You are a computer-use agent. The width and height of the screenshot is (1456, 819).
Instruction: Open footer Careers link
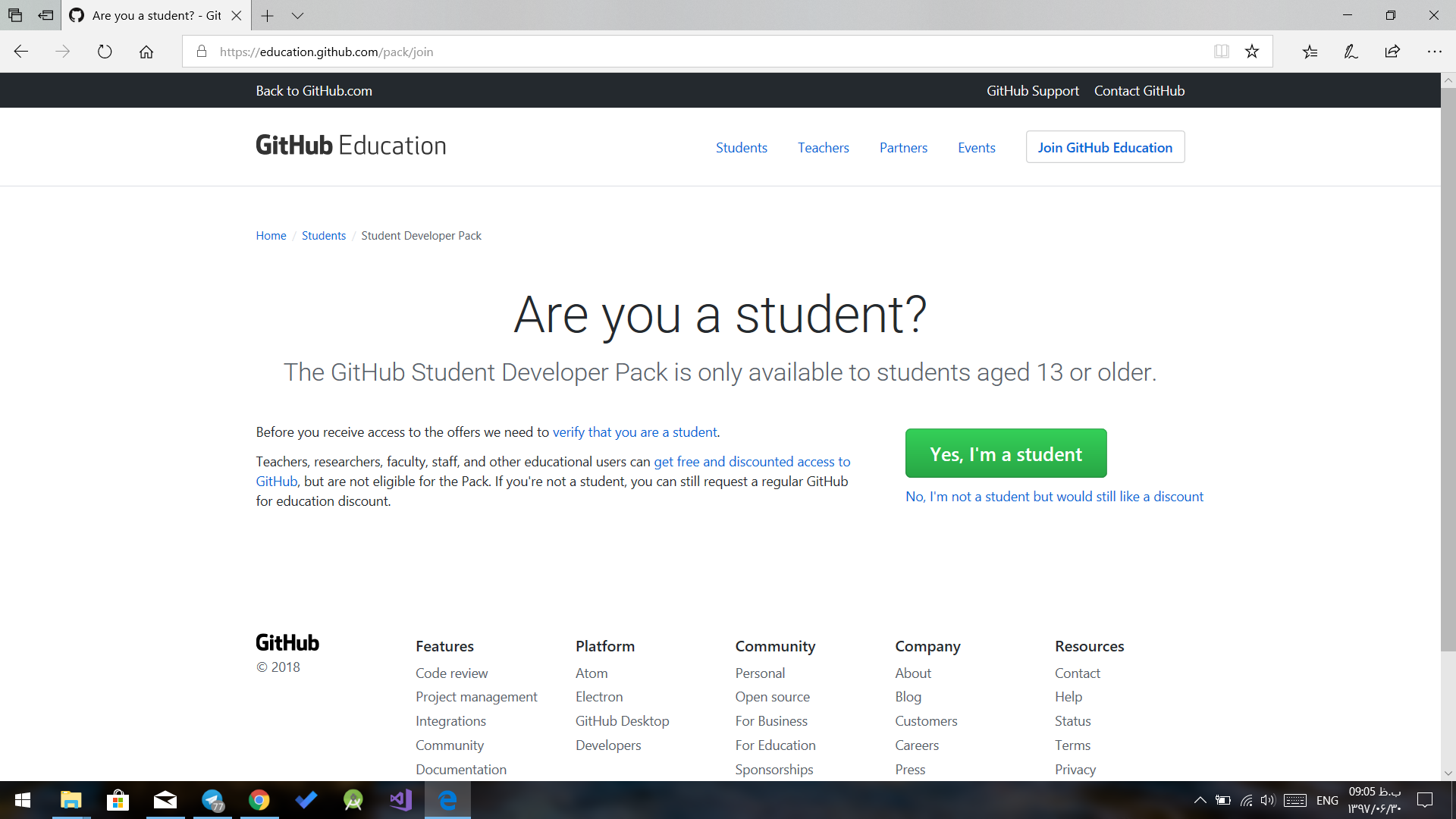917,745
